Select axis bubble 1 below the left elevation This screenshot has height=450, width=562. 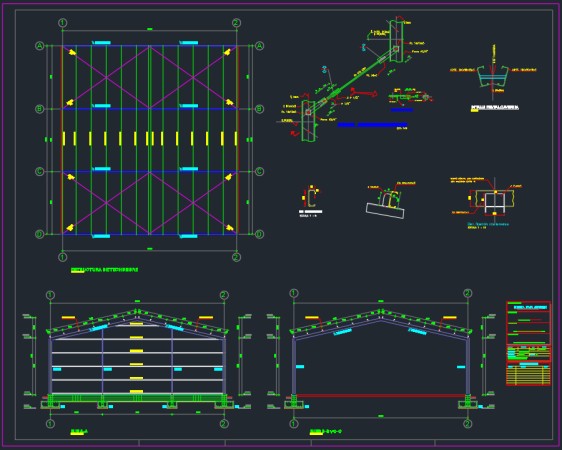click(51, 424)
